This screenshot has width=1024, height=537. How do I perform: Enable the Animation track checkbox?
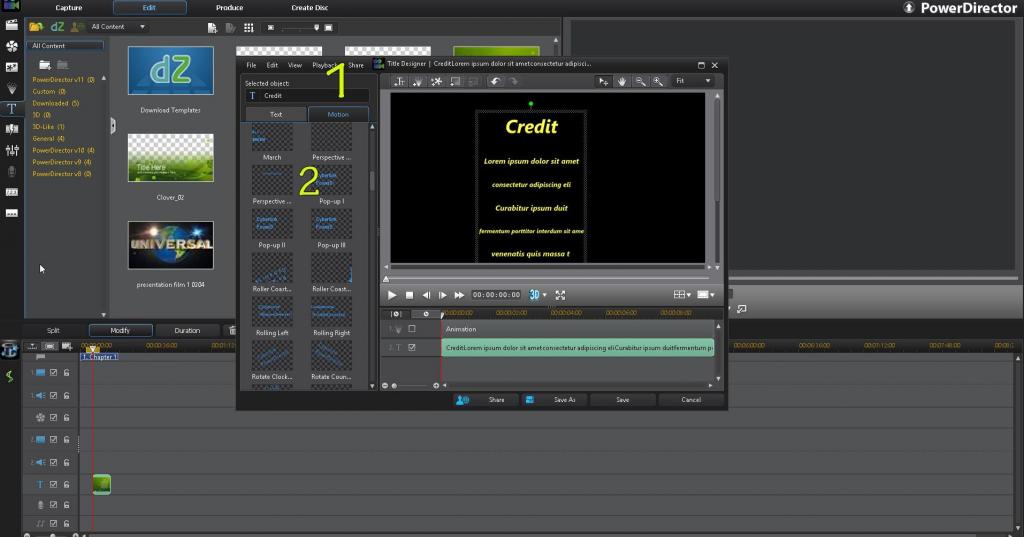coord(411,329)
